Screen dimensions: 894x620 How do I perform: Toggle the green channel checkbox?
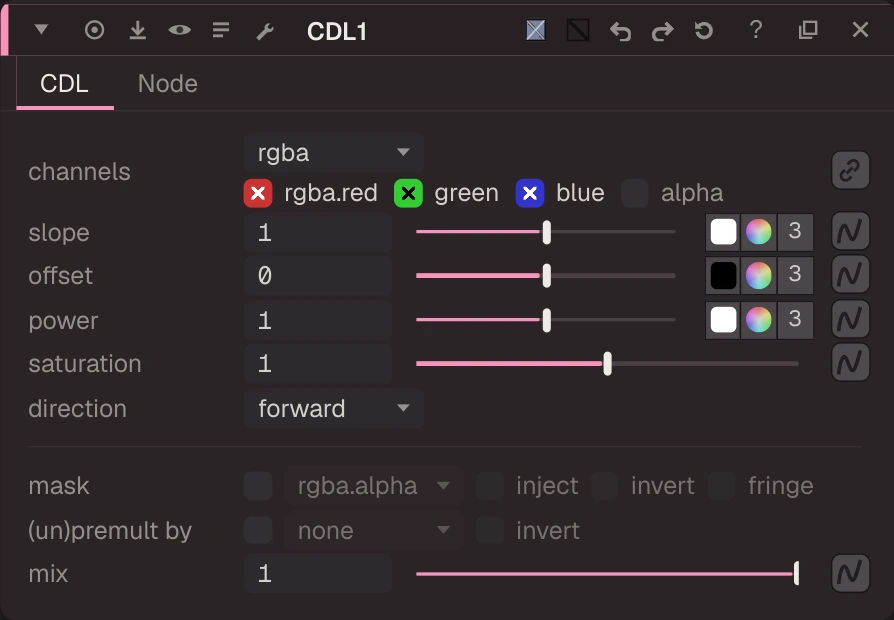408,193
